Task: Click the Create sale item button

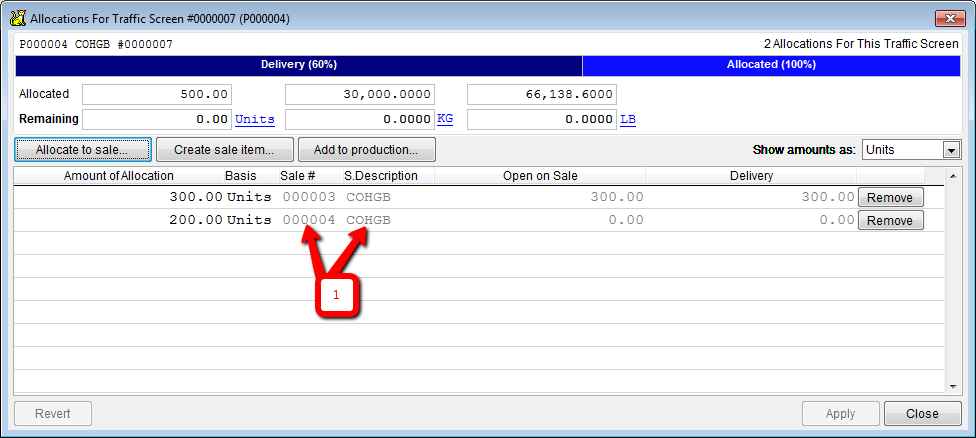Action: (x=225, y=150)
